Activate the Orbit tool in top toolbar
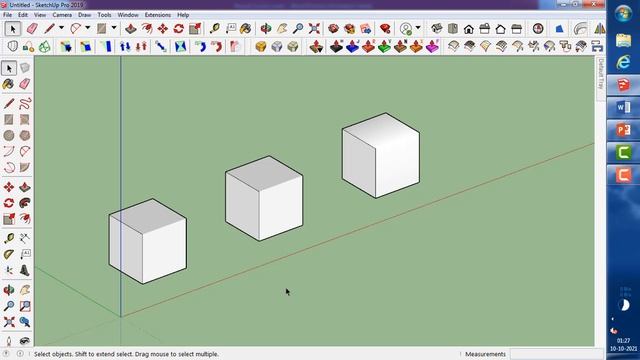Image resolution: width=640 pixels, height=360 pixels. coord(266,29)
